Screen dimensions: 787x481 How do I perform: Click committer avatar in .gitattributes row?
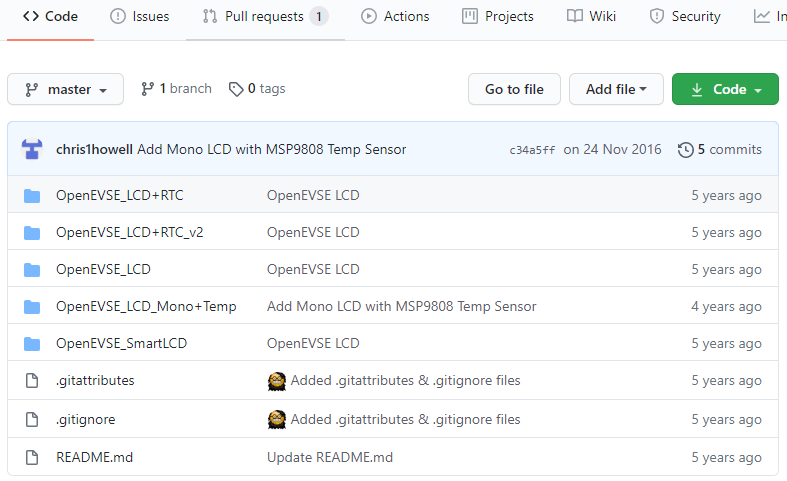277,381
